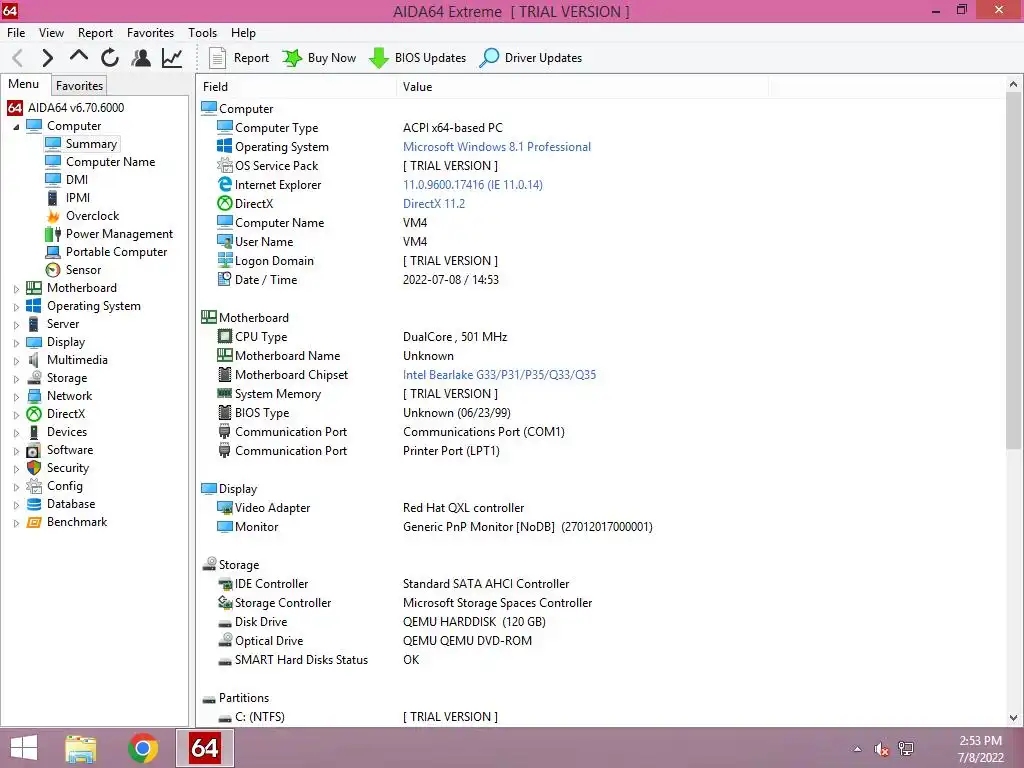Expand the Display tree node
Image resolution: width=1024 pixels, height=768 pixels.
[16, 343]
